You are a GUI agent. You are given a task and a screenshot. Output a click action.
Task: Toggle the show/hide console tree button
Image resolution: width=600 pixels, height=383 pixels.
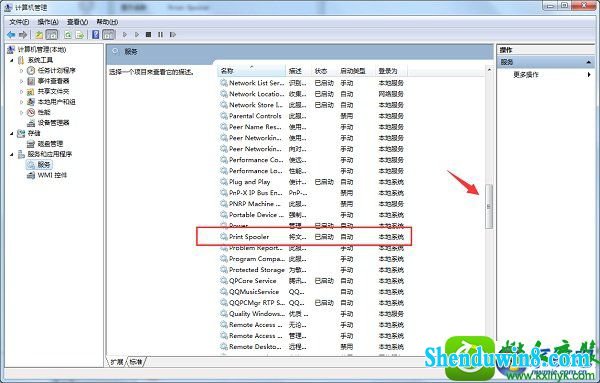point(52,35)
